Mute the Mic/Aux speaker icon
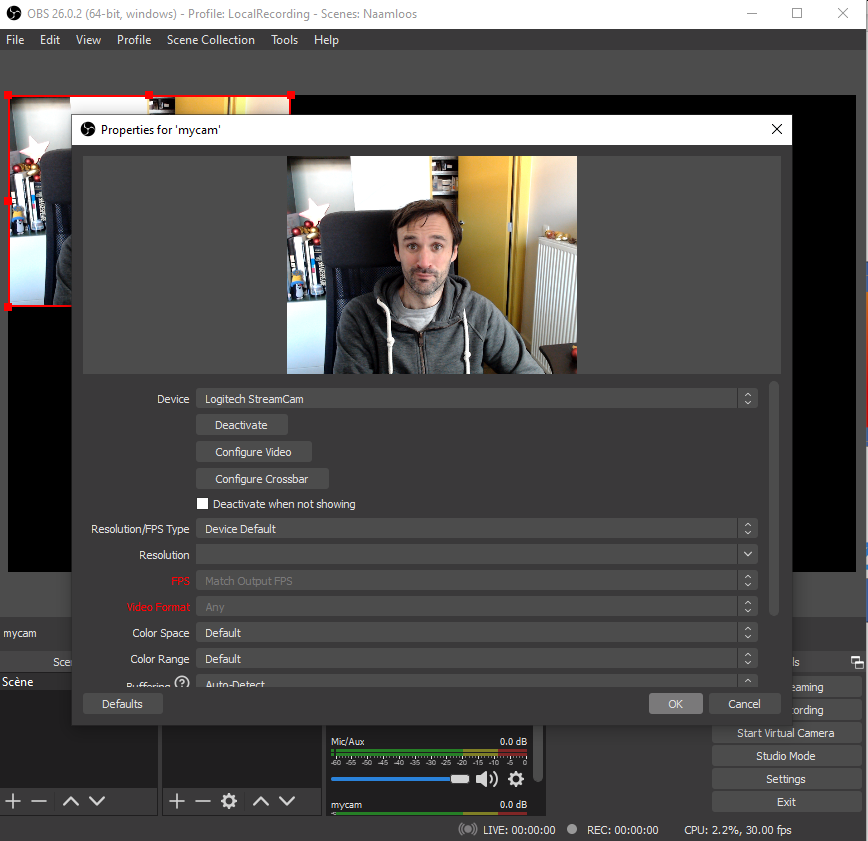Image resolution: width=868 pixels, height=841 pixels. coord(486,779)
